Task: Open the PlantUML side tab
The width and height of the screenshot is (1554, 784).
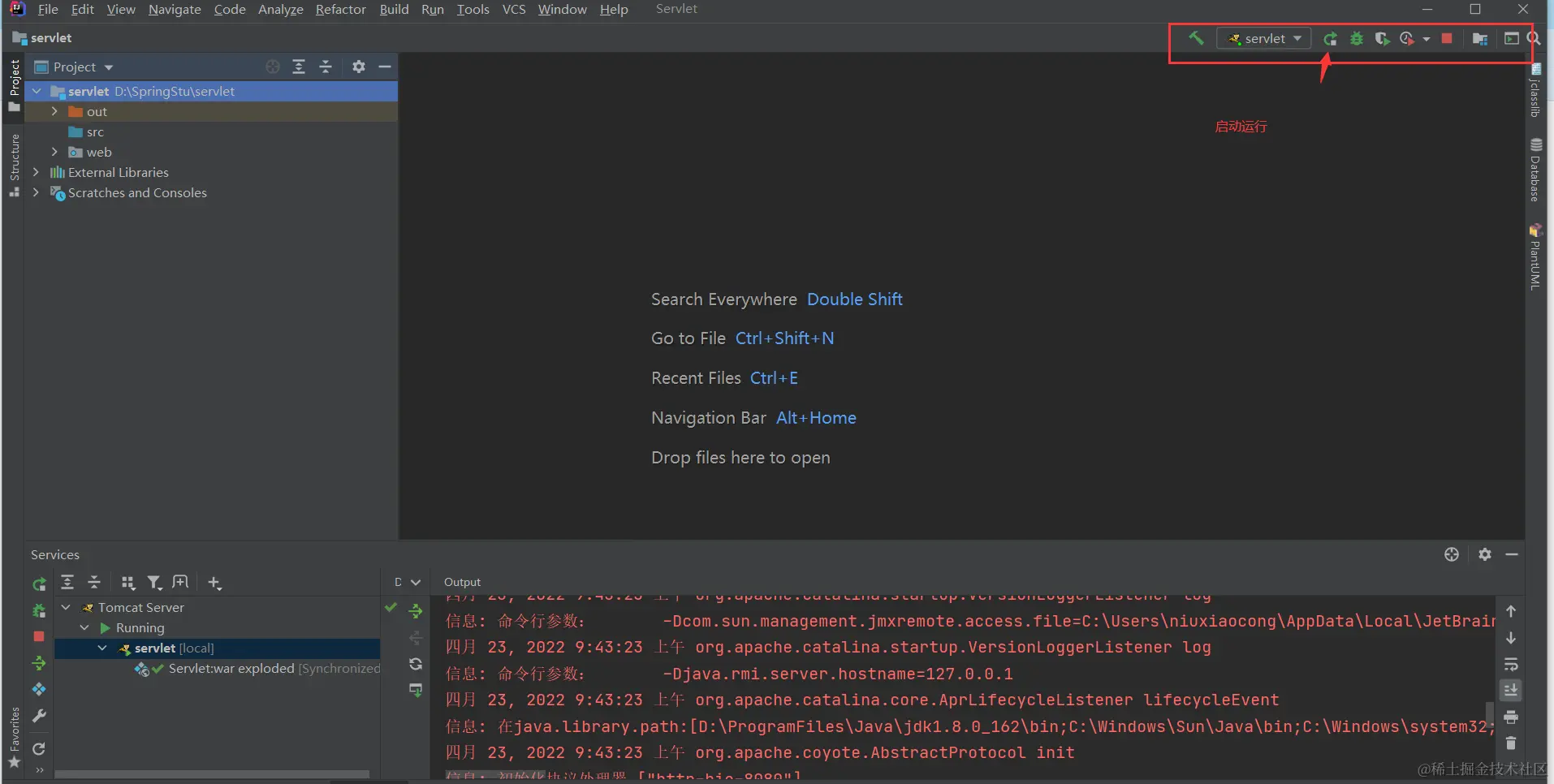Action: [1535, 256]
